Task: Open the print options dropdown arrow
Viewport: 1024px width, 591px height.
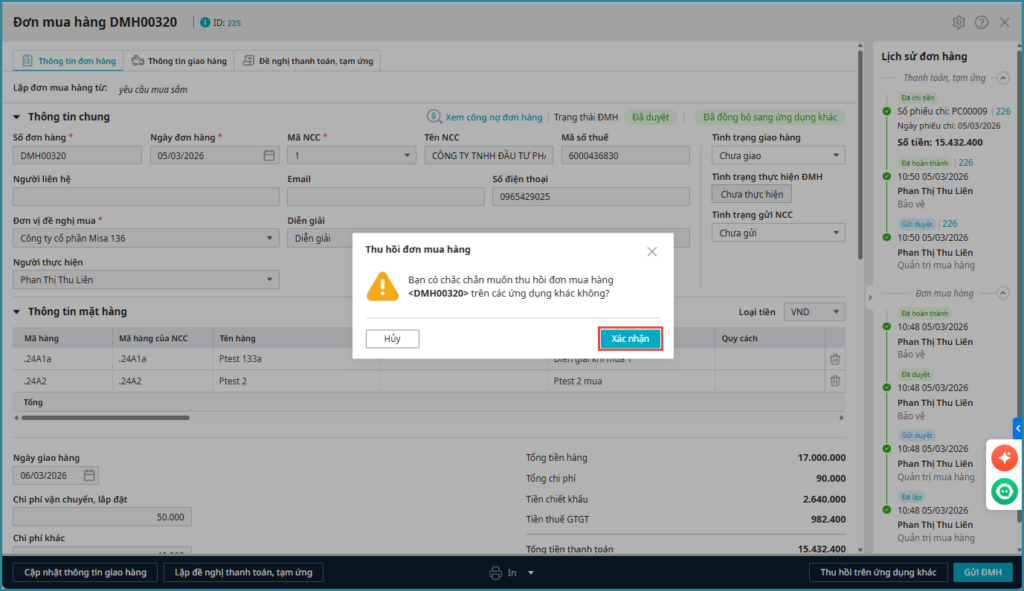Action: [531, 573]
